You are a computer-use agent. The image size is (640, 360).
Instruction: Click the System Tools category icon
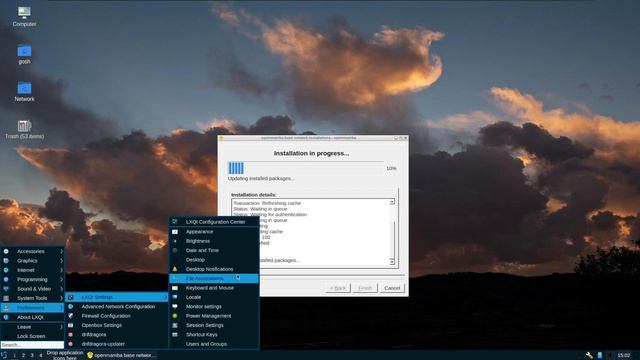6,298
